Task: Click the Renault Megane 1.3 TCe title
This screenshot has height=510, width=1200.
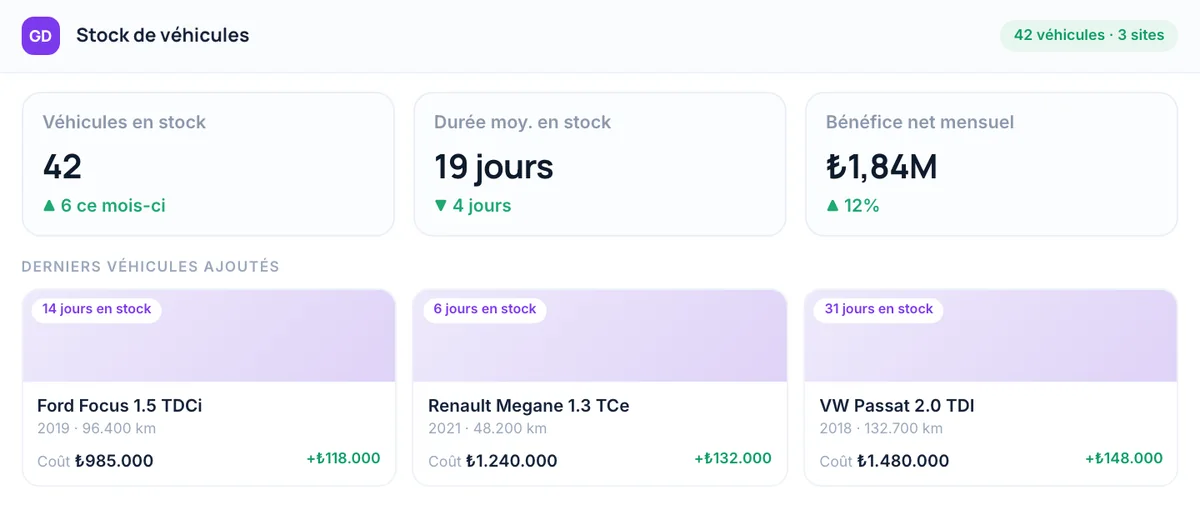Action: tap(529, 406)
